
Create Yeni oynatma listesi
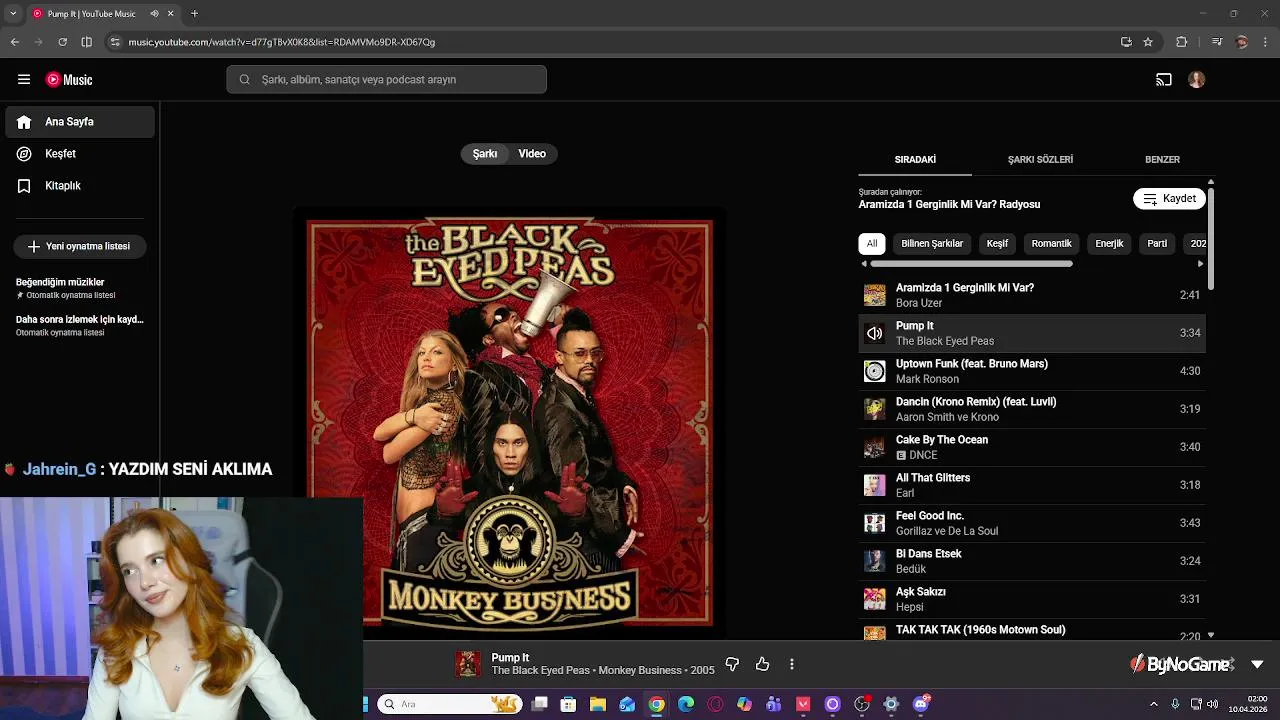point(80,246)
